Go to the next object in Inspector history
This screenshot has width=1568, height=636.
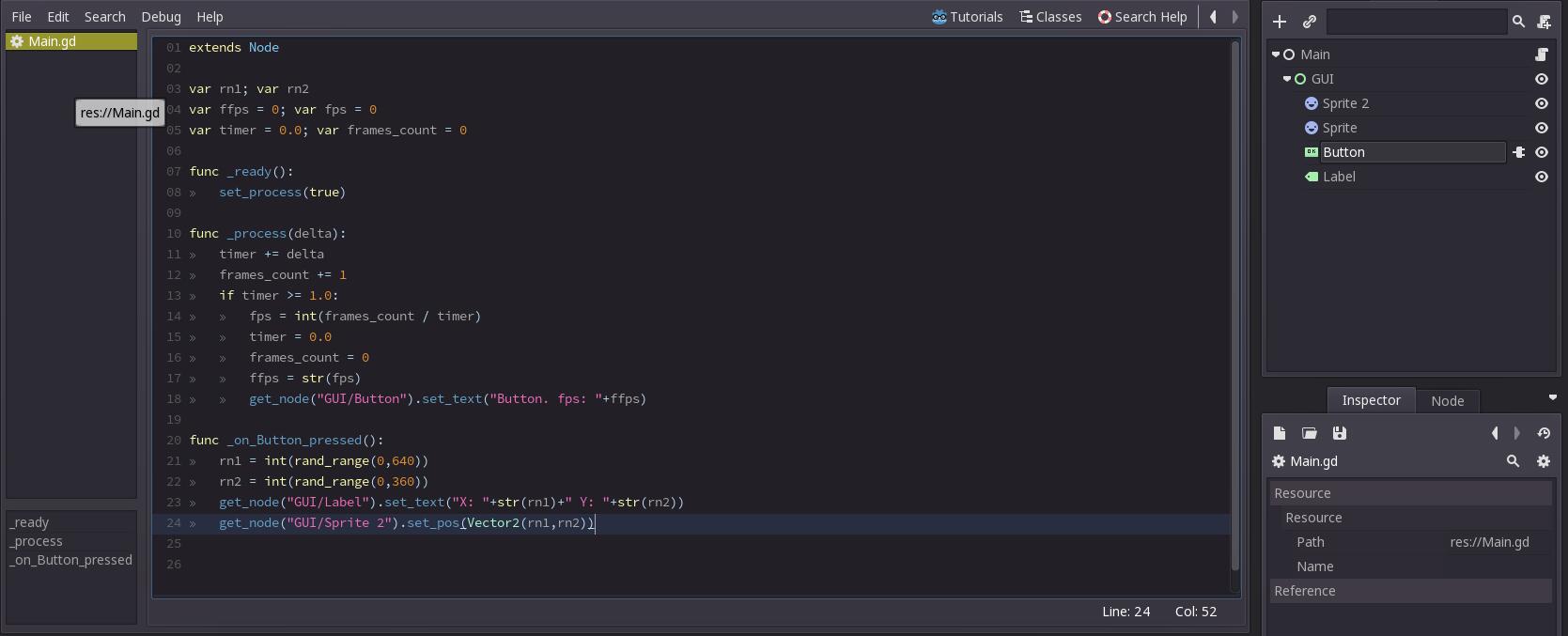click(1517, 433)
